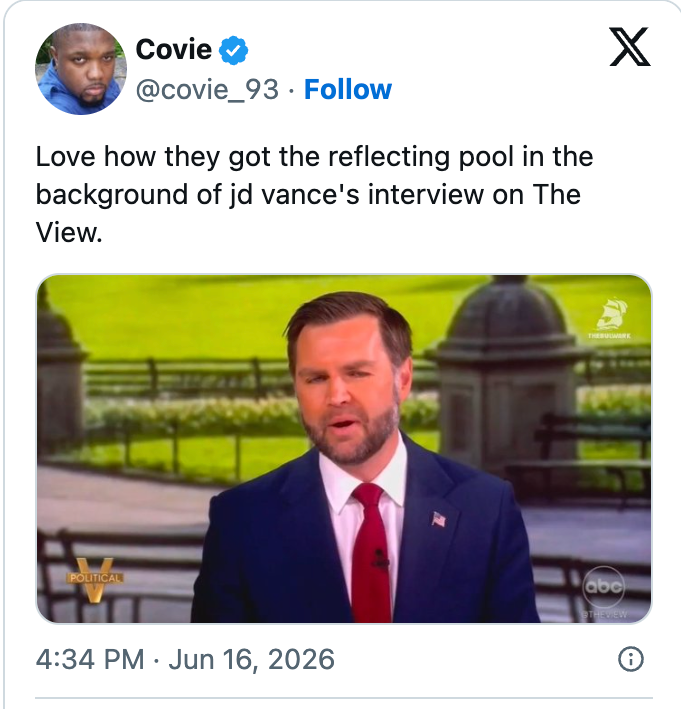Open the Covie display name link

pos(174,49)
